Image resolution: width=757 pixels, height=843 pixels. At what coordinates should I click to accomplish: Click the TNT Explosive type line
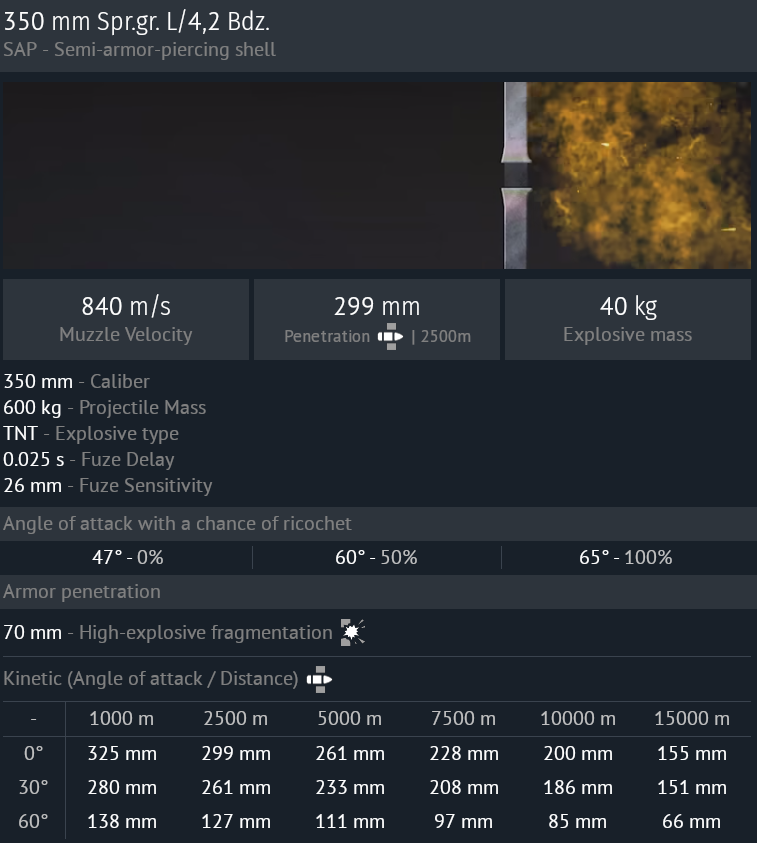click(91, 434)
